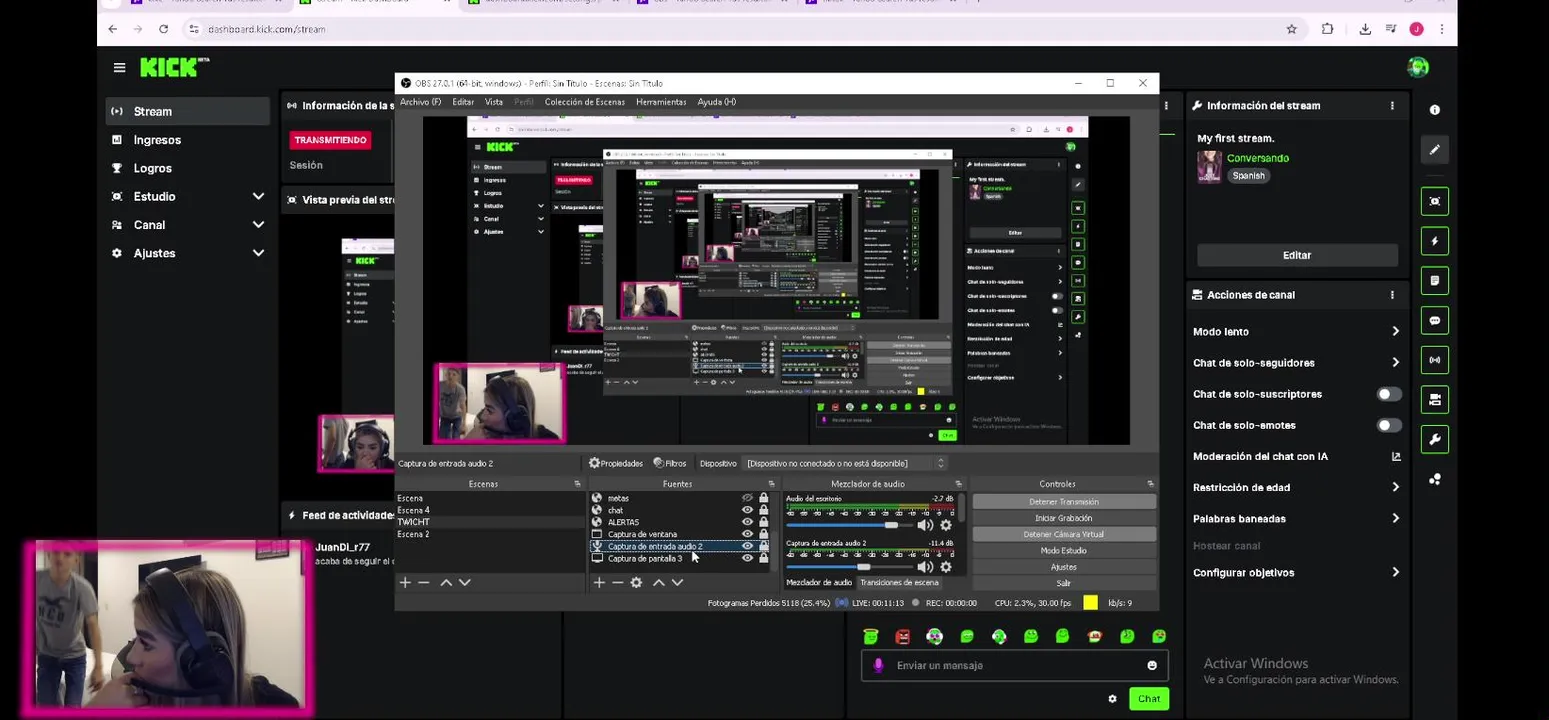Reload the browser page
Screen dimensions: 1549x720
coord(164,29)
